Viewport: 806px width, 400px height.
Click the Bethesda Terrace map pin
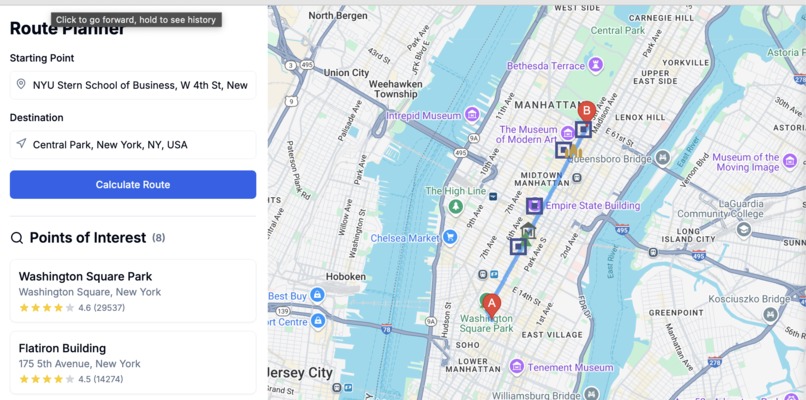click(x=596, y=65)
